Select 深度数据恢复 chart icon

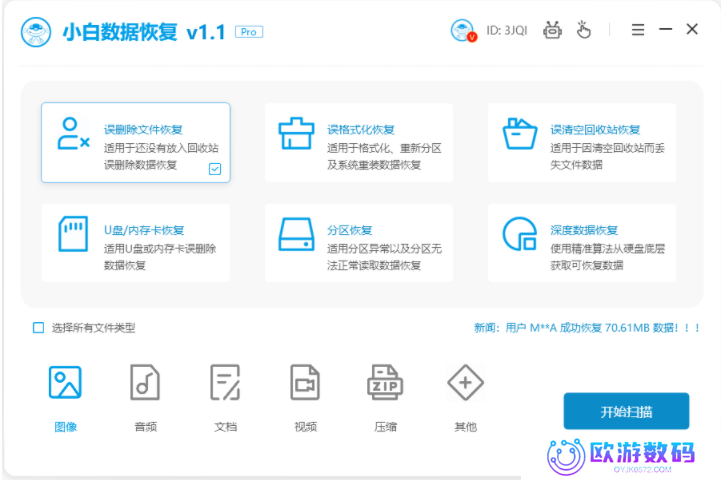(x=520, y=234)
